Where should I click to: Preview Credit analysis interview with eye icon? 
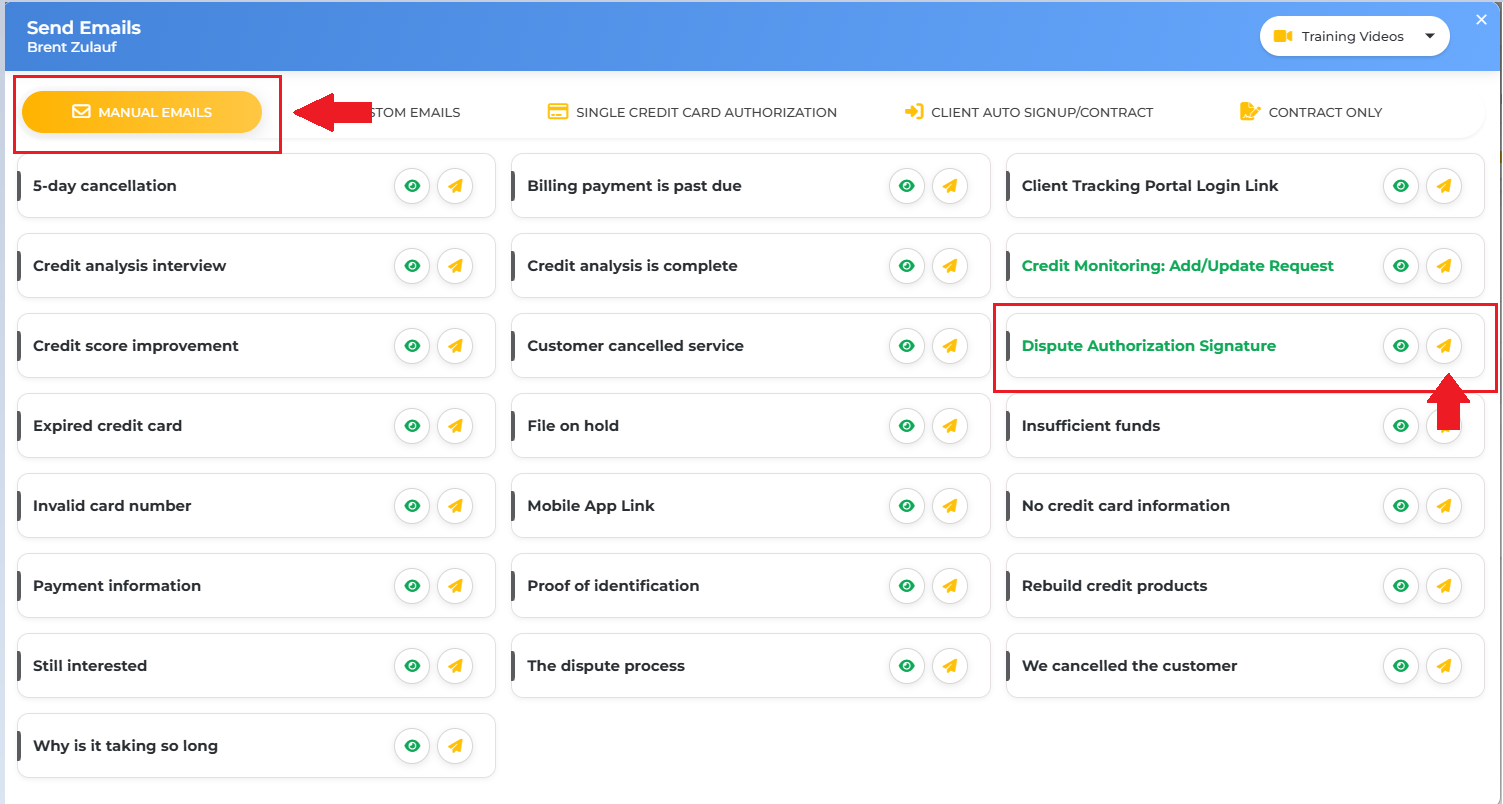point(412,266)
